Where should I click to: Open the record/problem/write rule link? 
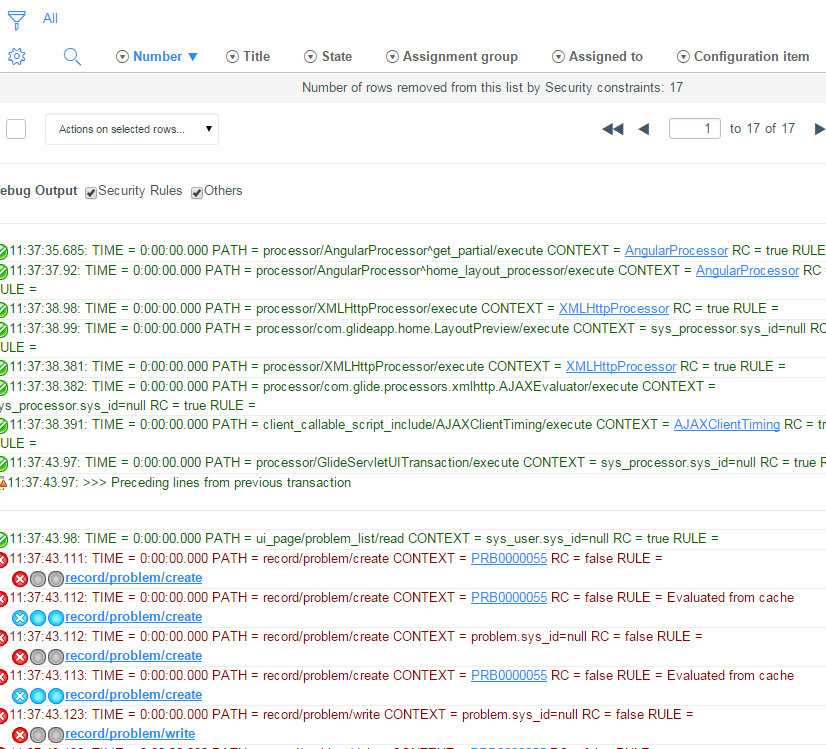coord(130,734)
